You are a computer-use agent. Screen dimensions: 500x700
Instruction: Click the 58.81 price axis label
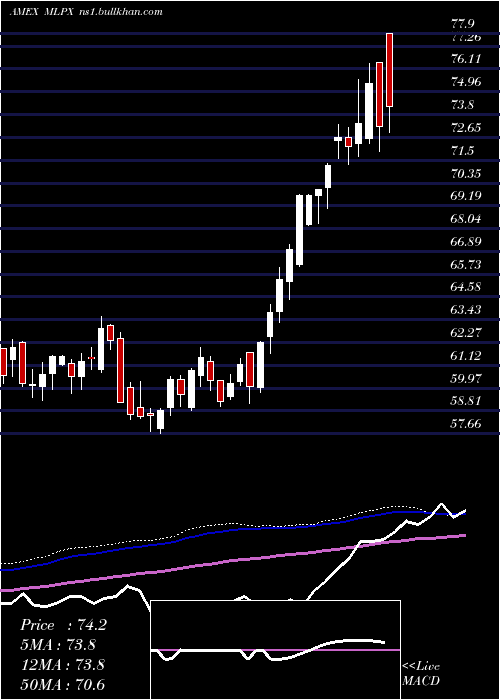466,401
